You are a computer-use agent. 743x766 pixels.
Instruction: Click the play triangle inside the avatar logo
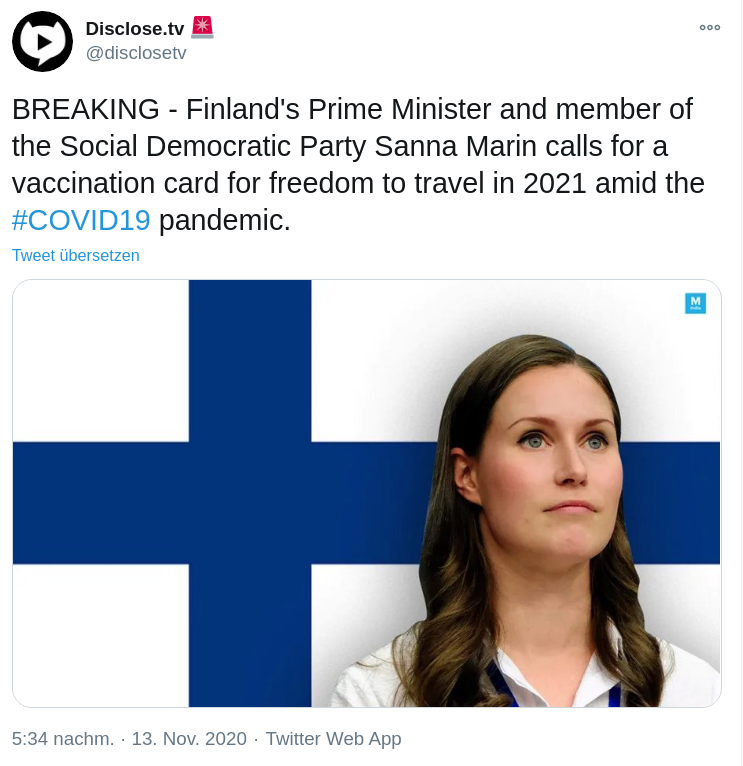click(44, 42)
